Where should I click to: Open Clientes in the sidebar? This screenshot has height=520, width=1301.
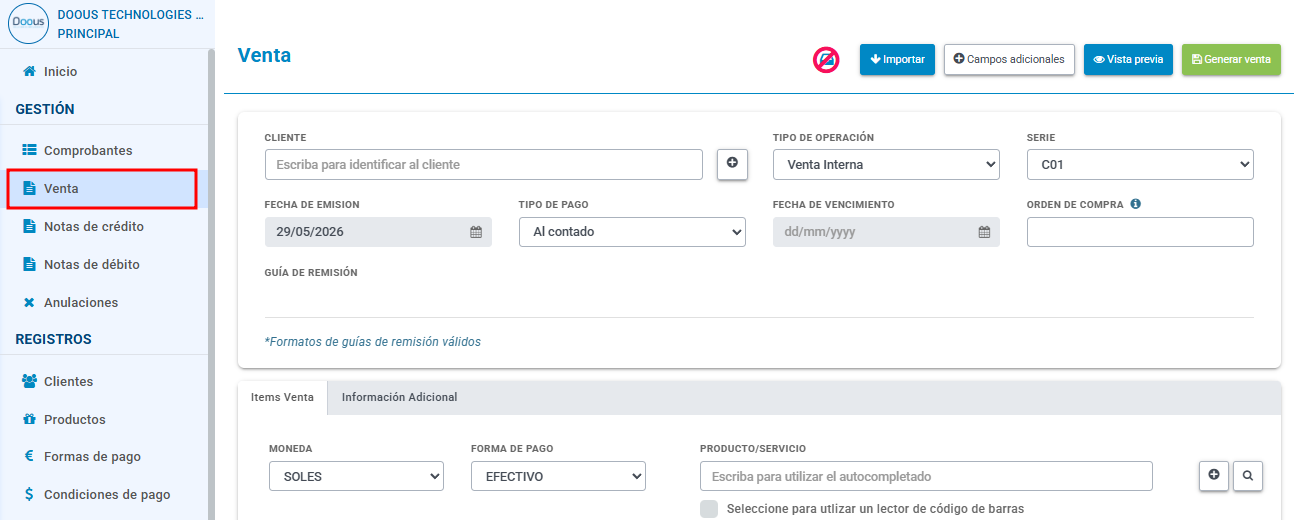tap(104, 381)
